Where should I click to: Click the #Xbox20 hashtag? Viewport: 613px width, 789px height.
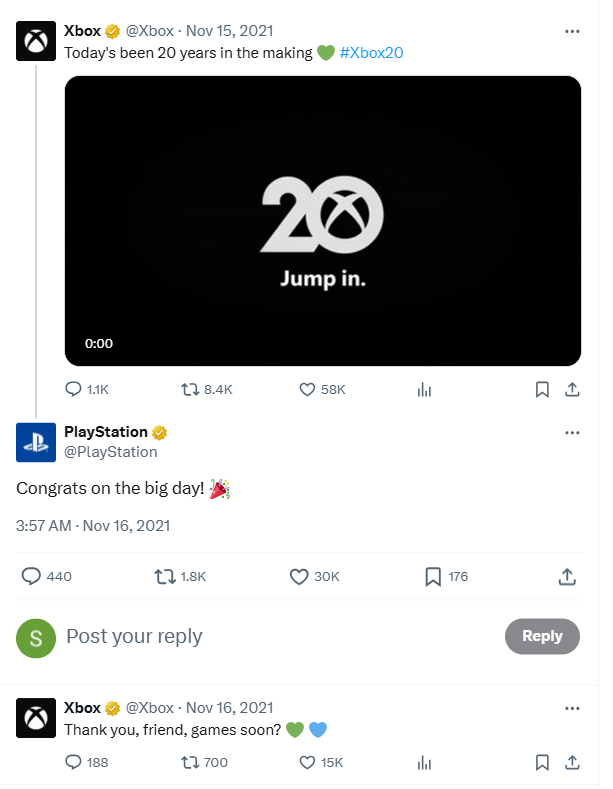371,52
